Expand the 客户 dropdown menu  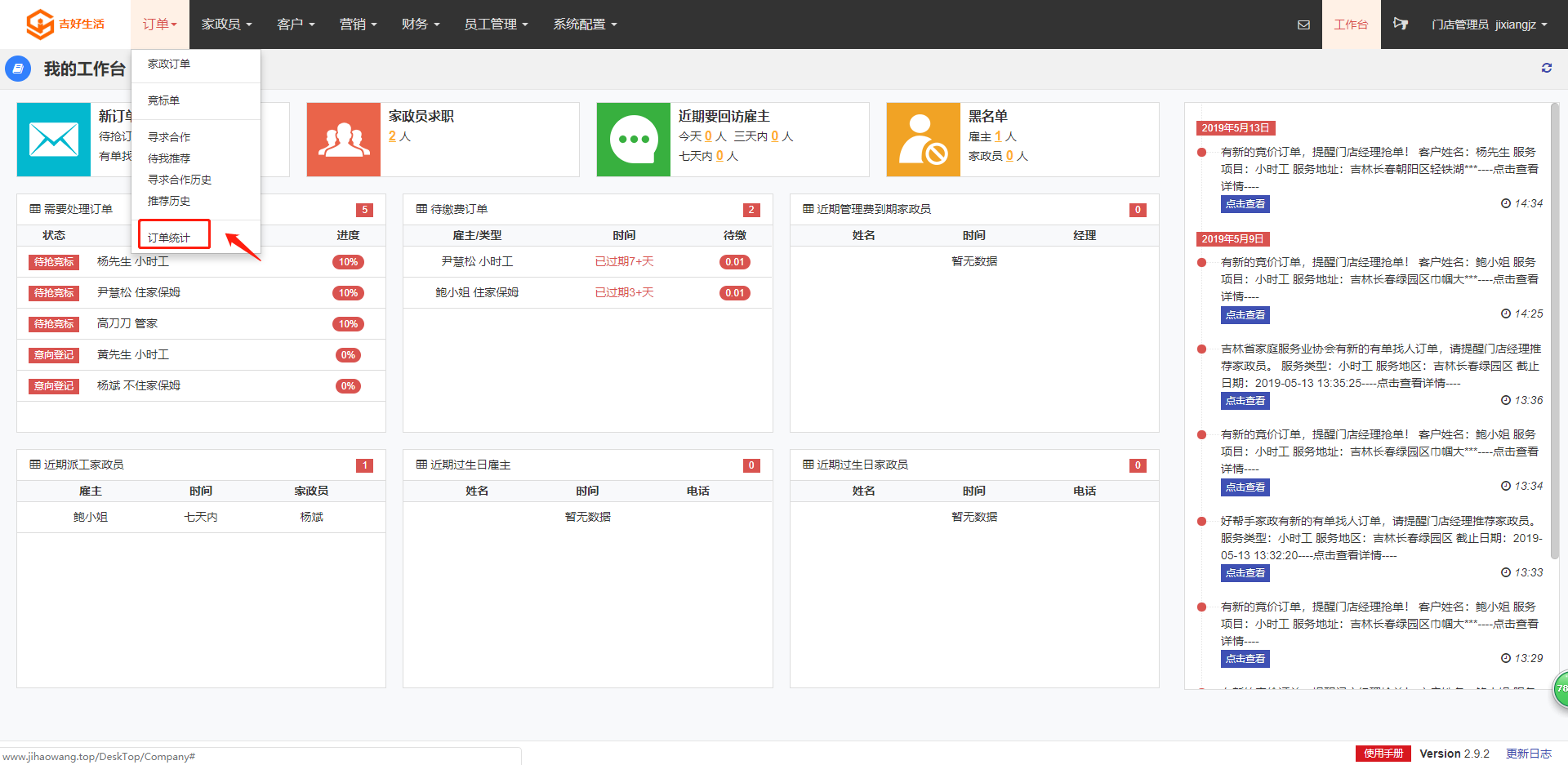pos(296,24)
